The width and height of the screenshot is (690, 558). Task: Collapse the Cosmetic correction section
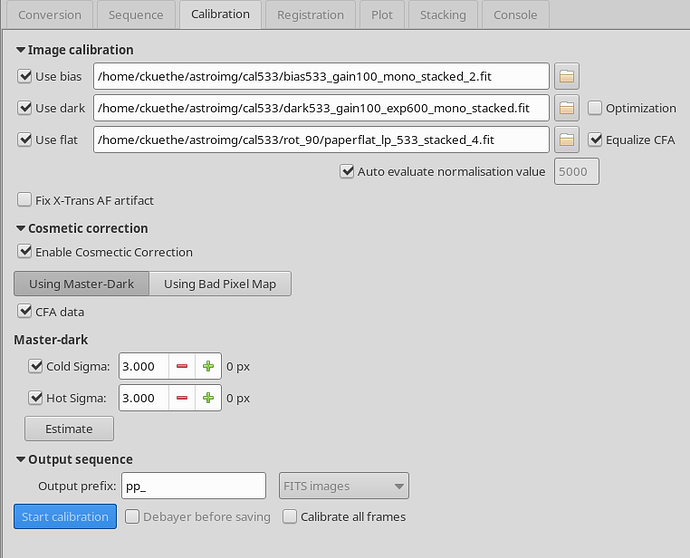coord(20,228)
